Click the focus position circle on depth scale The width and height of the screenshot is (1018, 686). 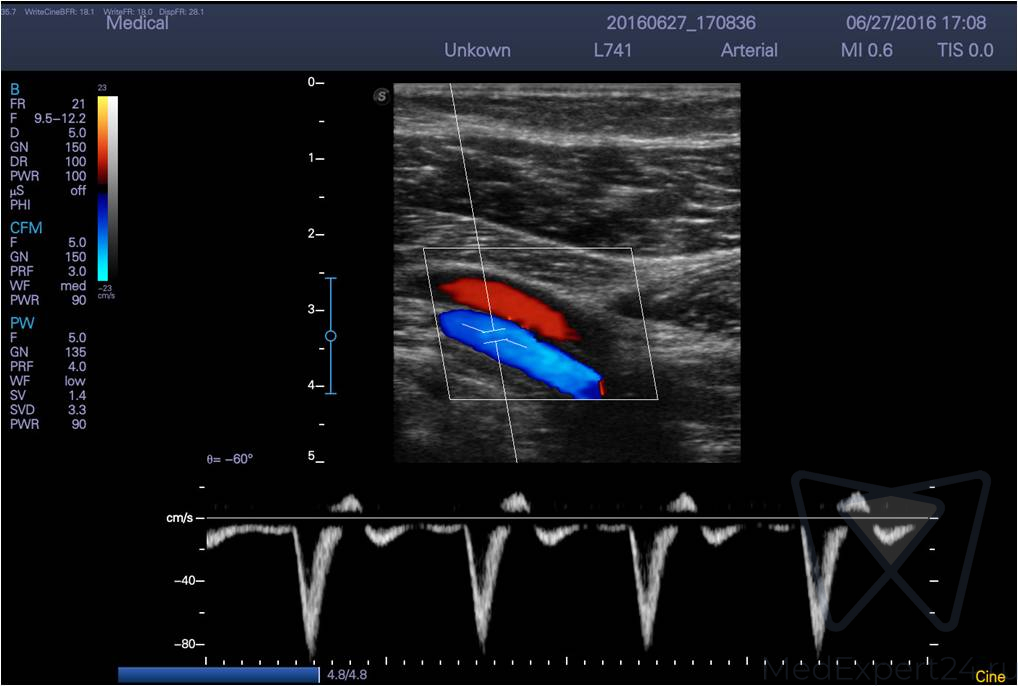tap(331, 336)
